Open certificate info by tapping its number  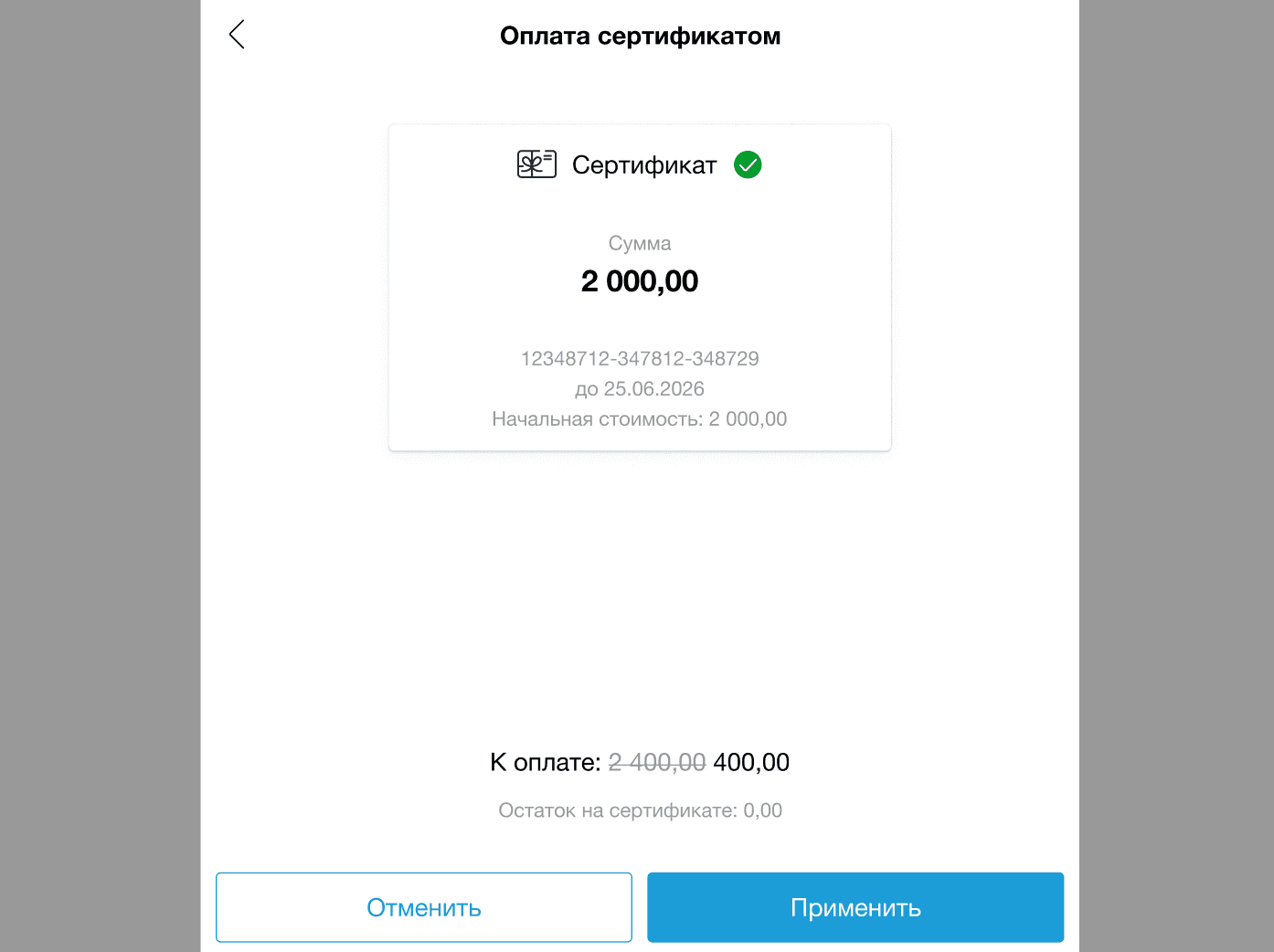pos(640,358)
